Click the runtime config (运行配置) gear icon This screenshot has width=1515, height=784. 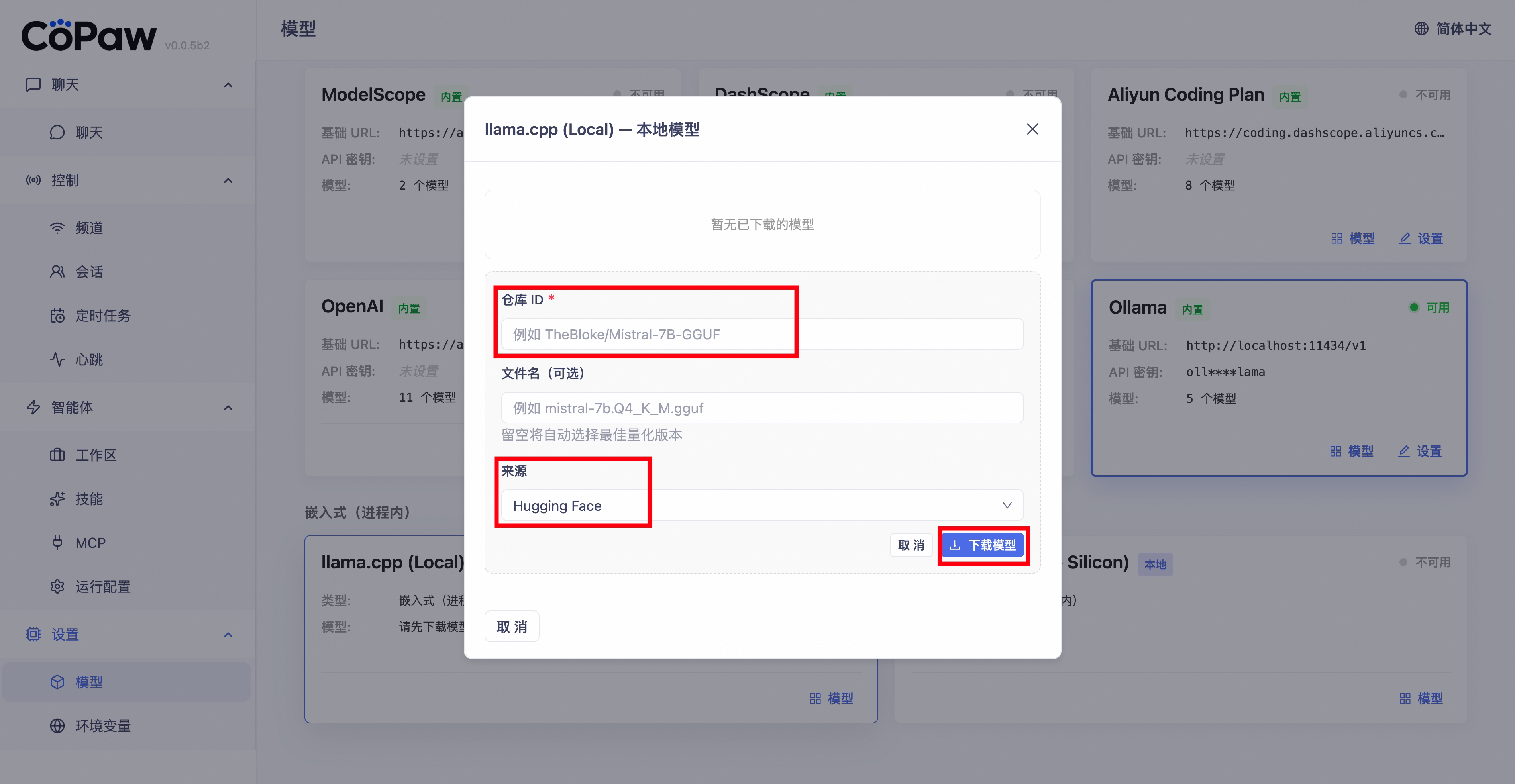pos(57,586)
